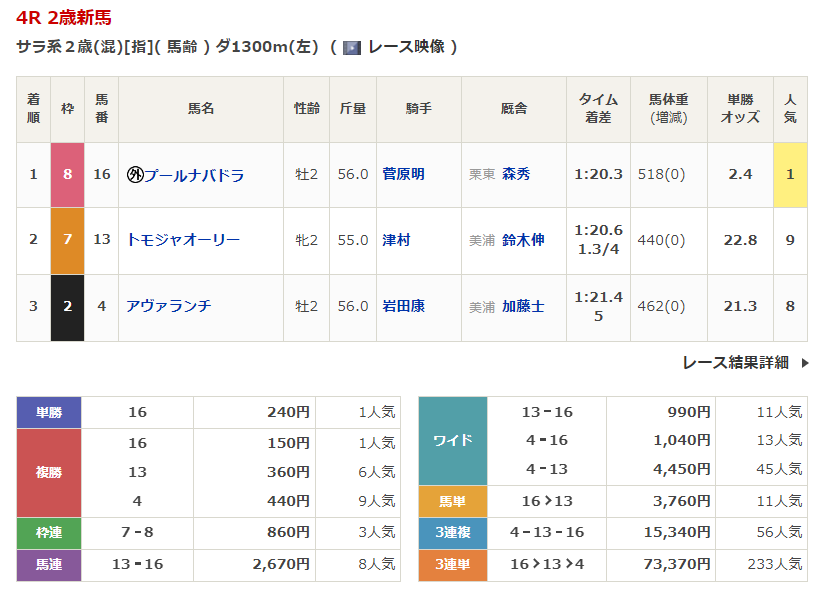Click the 外 foreign-bred mark icon

135,174
